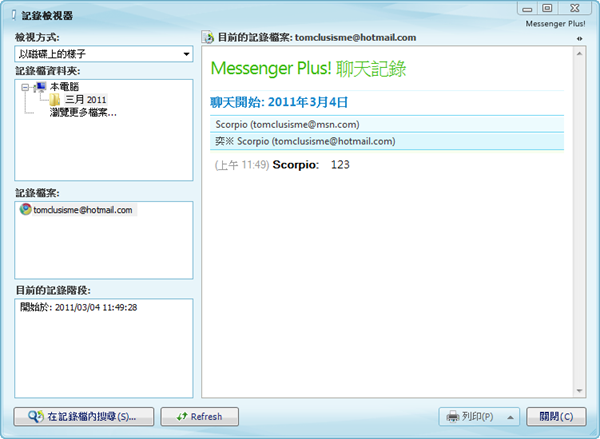Select 本電腦 tree root
This screenshot has width=600, height=439.
[64, 87]
